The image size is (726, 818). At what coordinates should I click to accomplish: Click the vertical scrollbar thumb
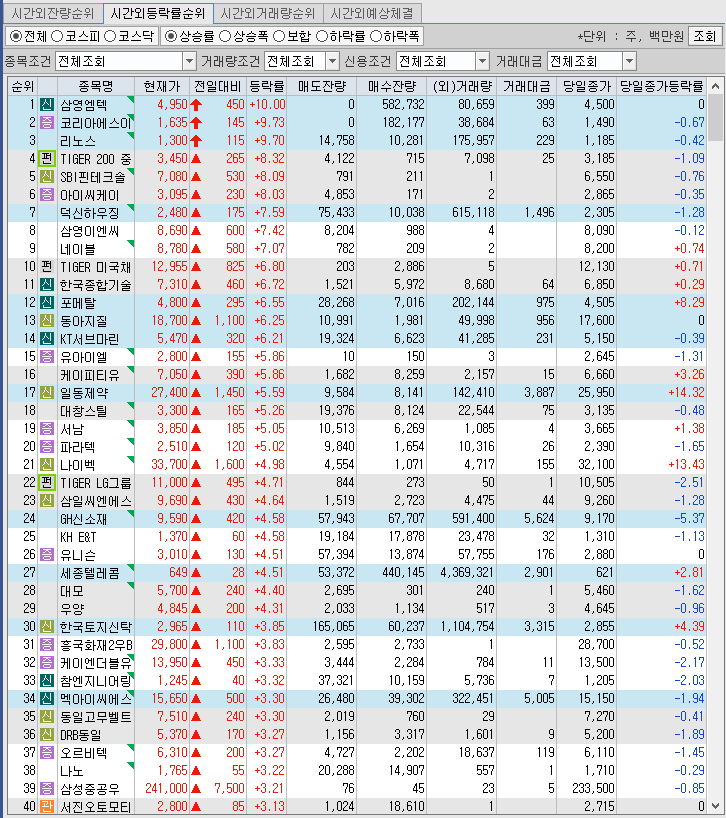[x=715, y=116]
